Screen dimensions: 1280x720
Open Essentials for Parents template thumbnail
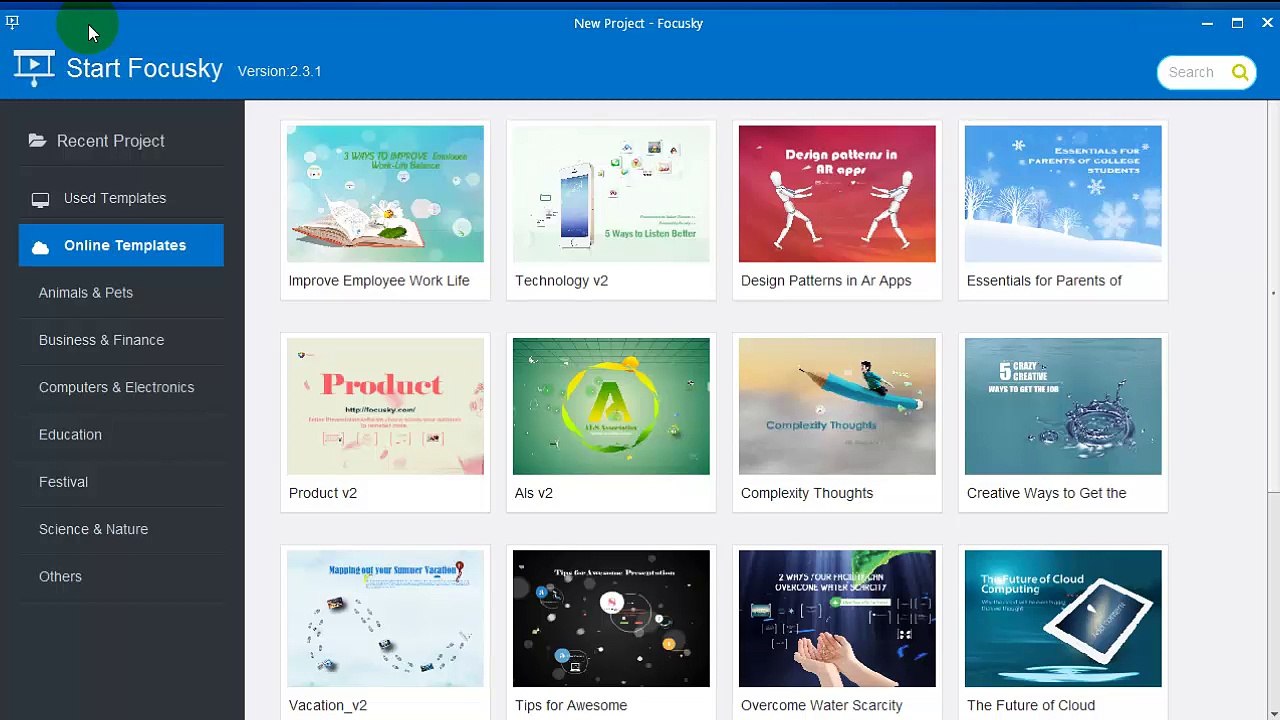click(x=1063, y=193)
